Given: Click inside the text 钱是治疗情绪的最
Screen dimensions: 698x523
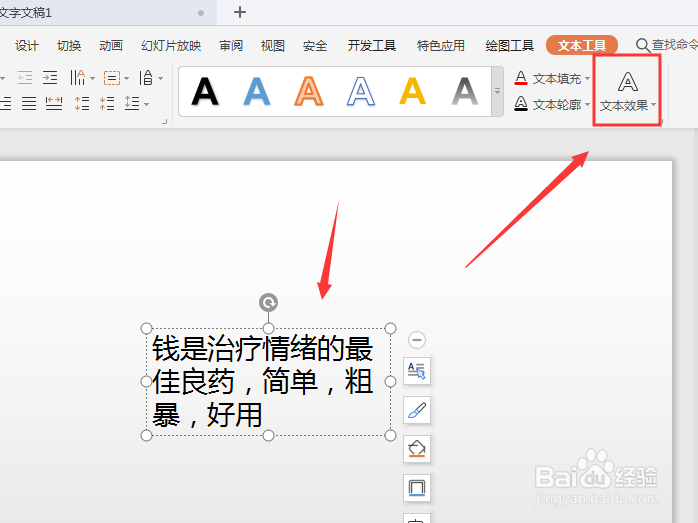Looking at the screenshot, I should (263, 349).
